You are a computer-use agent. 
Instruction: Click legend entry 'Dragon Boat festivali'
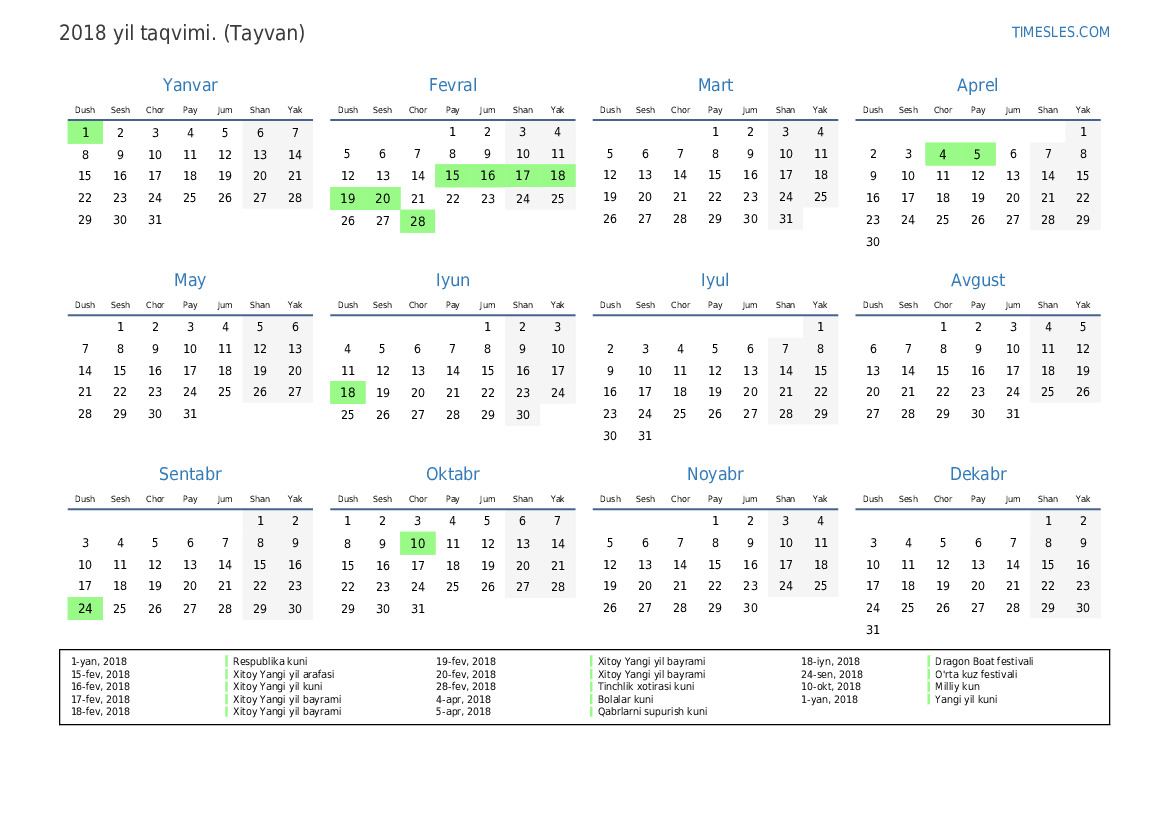click(x=983, y=661)
